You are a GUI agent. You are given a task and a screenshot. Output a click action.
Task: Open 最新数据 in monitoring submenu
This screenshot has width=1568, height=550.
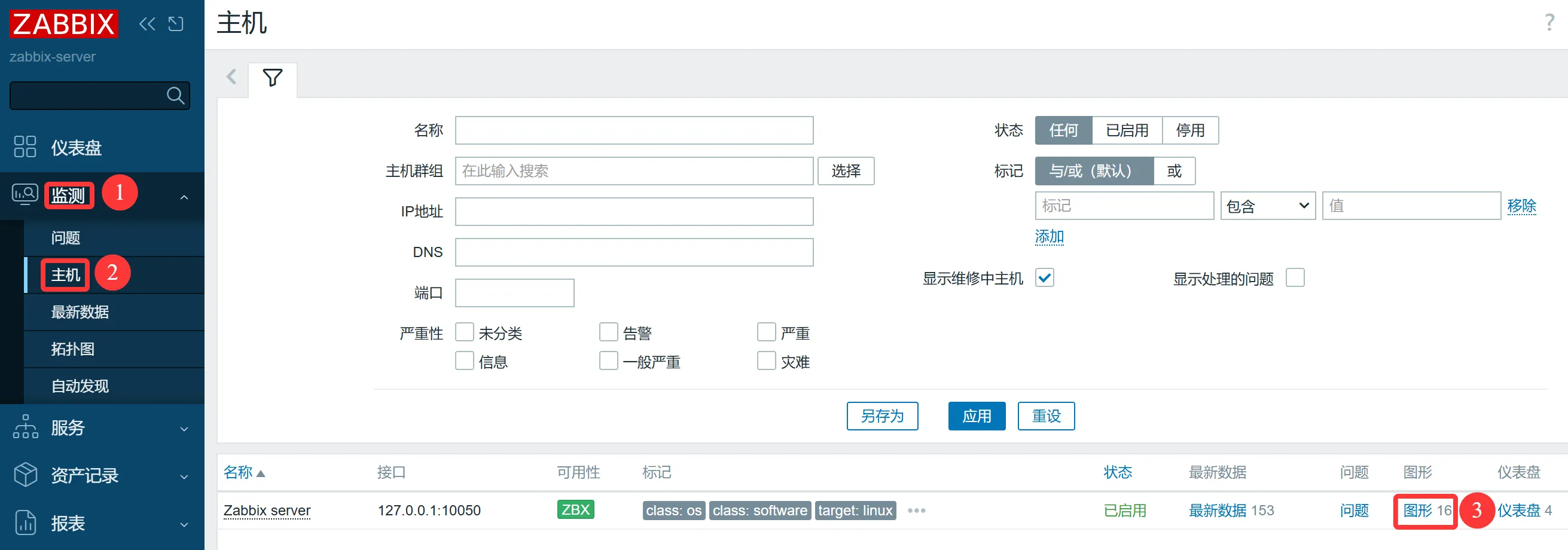80,312
